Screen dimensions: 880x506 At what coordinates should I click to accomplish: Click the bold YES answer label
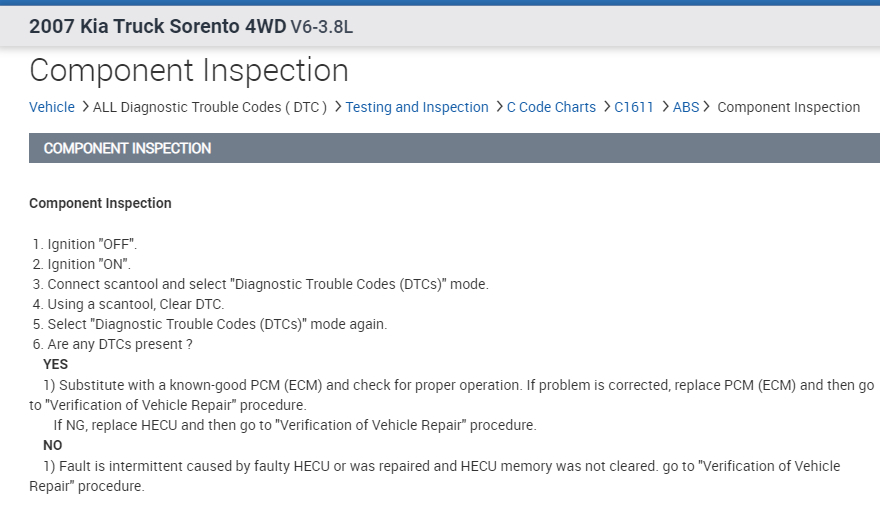click(56, 365)
